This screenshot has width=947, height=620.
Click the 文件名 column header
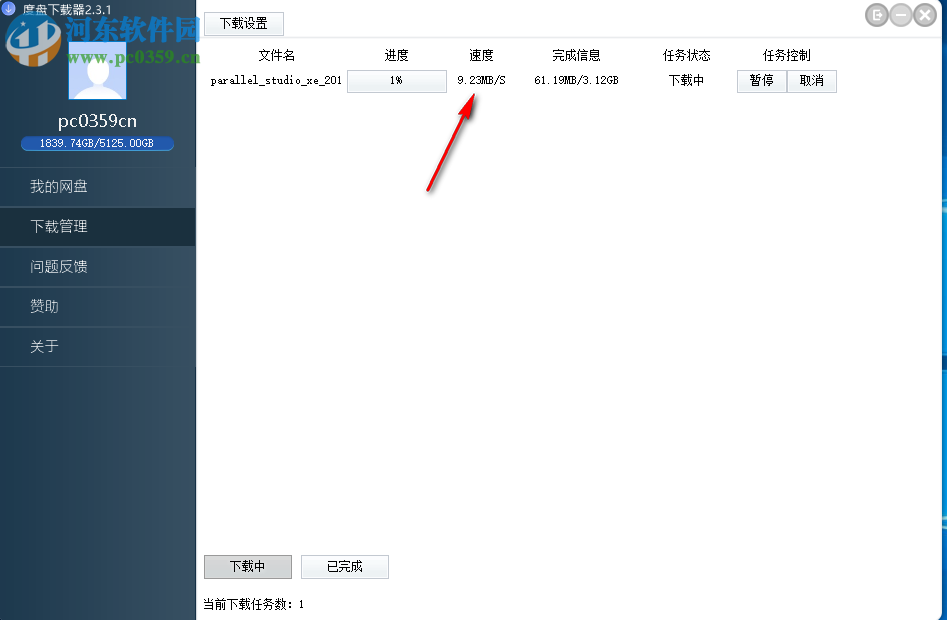(278, 55)
